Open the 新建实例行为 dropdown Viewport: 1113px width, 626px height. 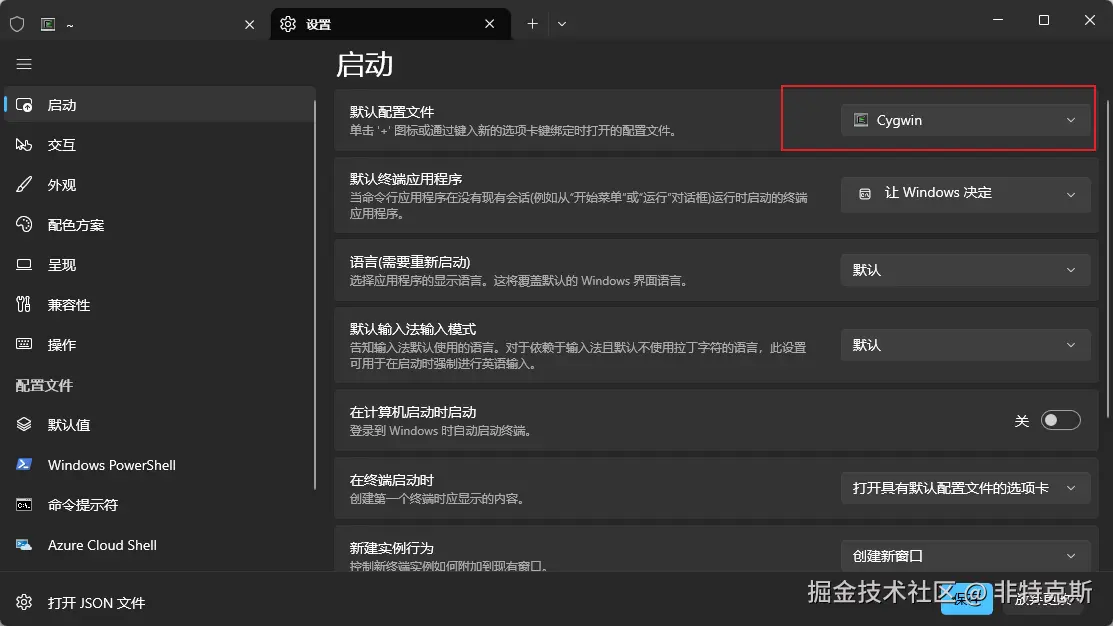pyautogui.click(x=965, y=556)
